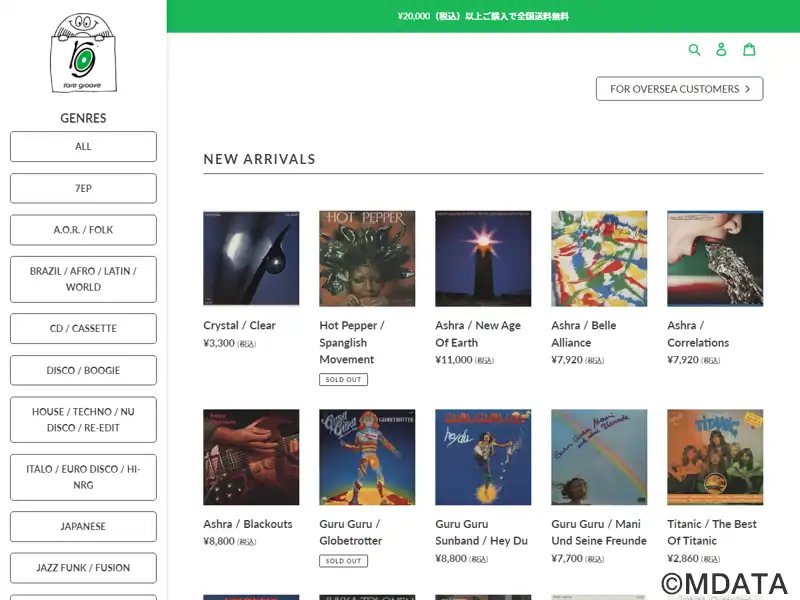The height and width of the screenshot is (600, 800).
Task: Select the JAPANESE genre
Action: coord(83,527)
